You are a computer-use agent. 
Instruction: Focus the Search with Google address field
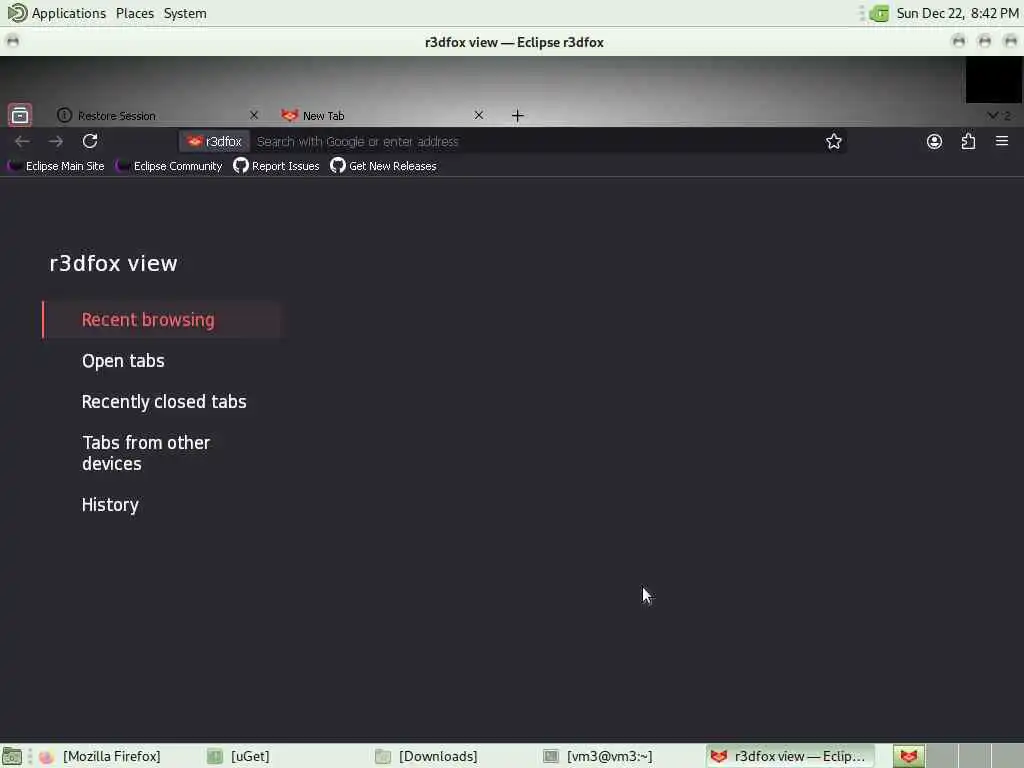point(536,142)
